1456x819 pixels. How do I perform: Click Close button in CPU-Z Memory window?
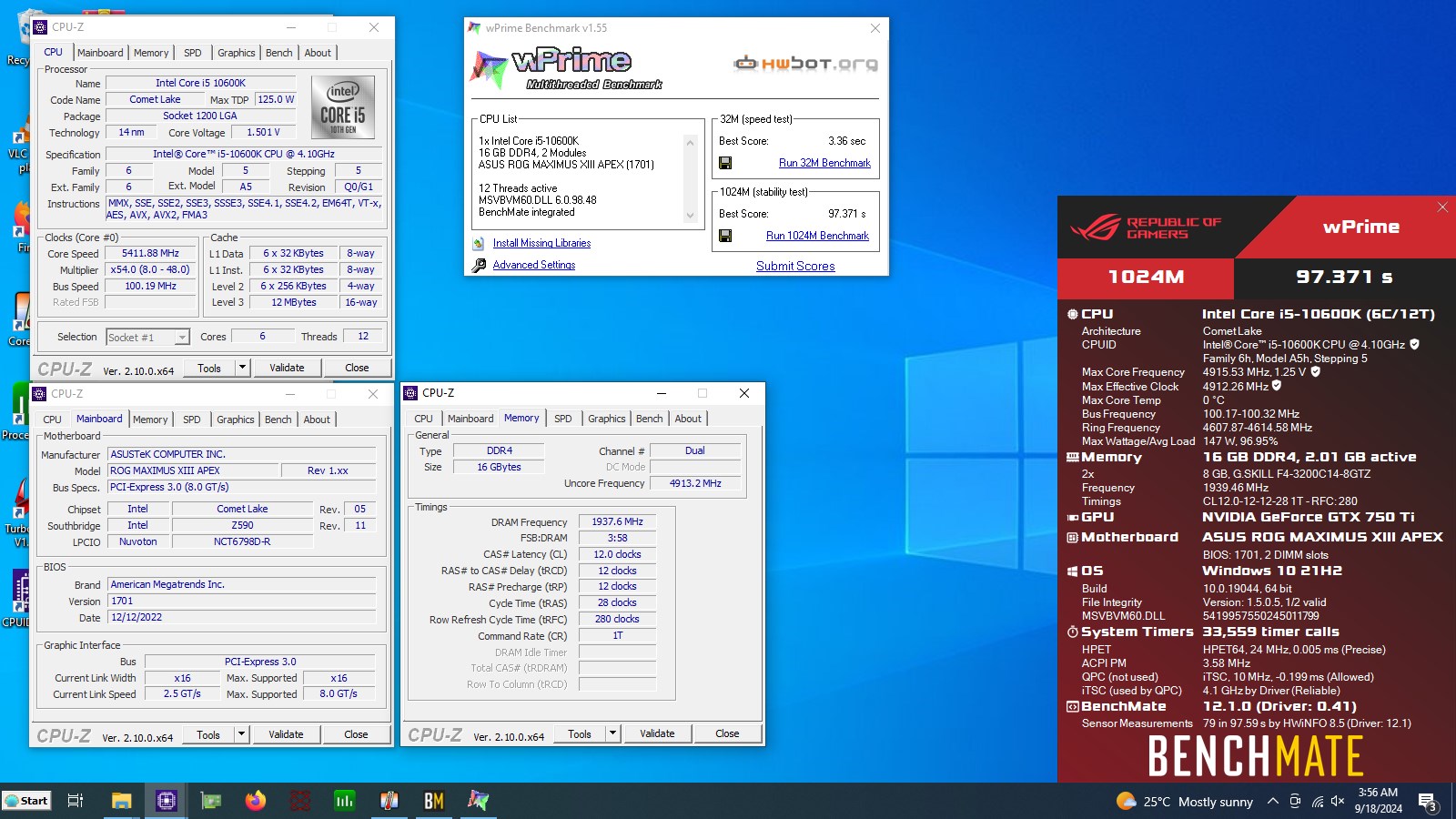[727, 733]
